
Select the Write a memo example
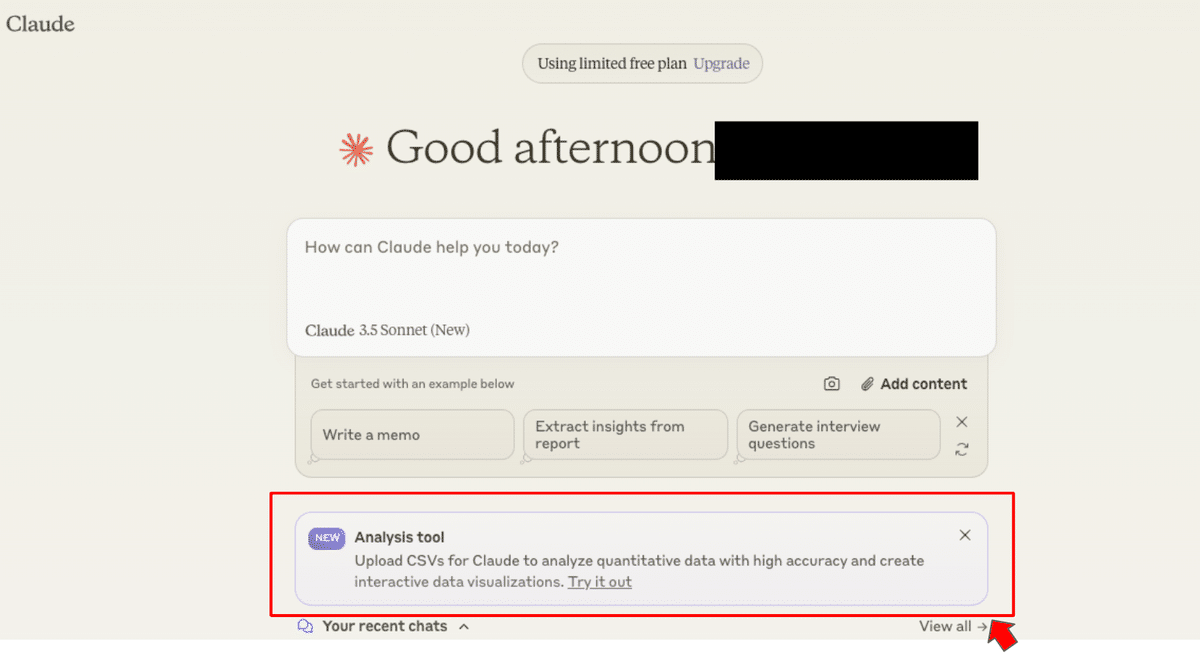(411, 434)
